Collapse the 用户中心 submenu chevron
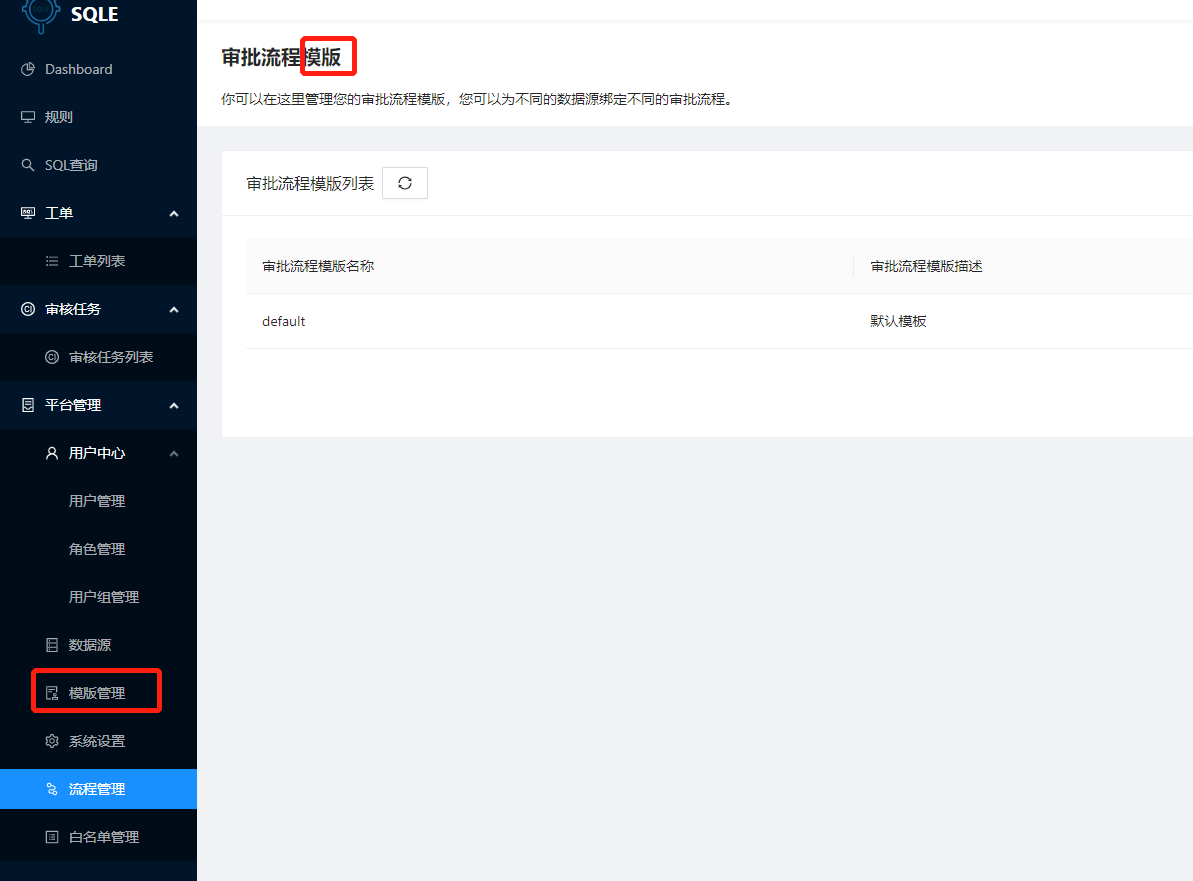 point(173,453)
